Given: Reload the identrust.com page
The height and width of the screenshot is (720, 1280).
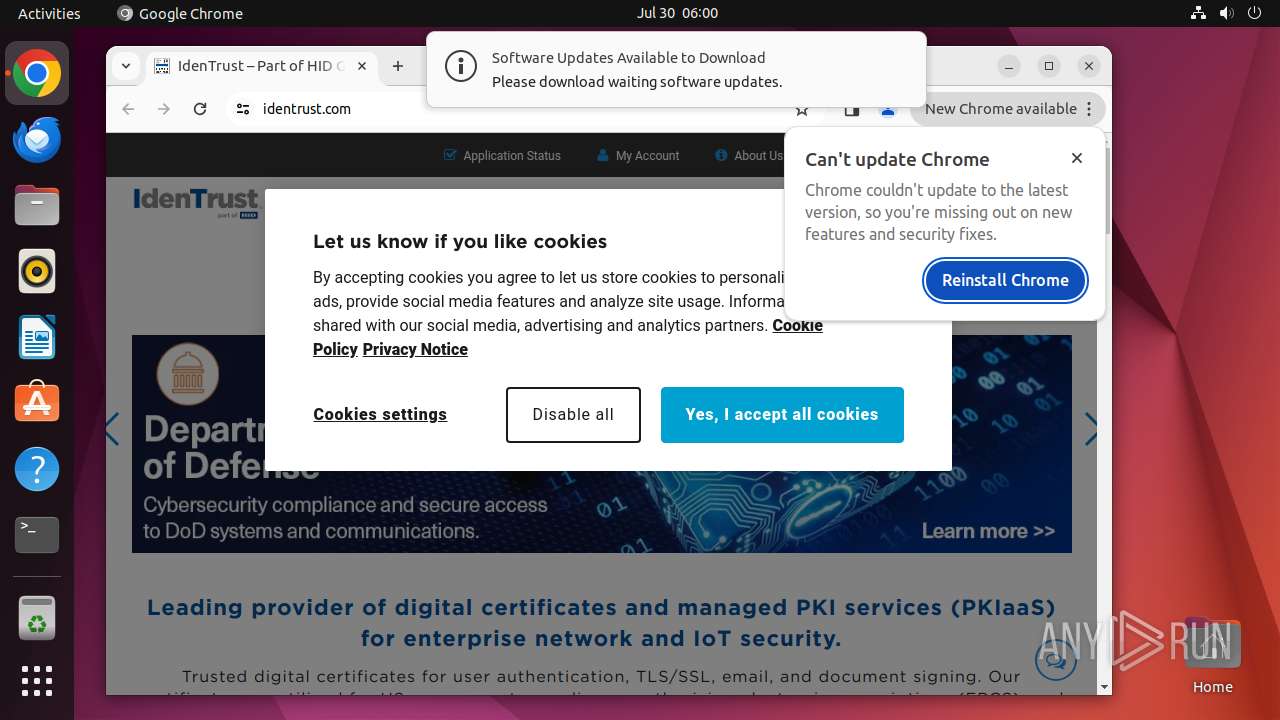Looking at the screenshot, I should point(200,109).
